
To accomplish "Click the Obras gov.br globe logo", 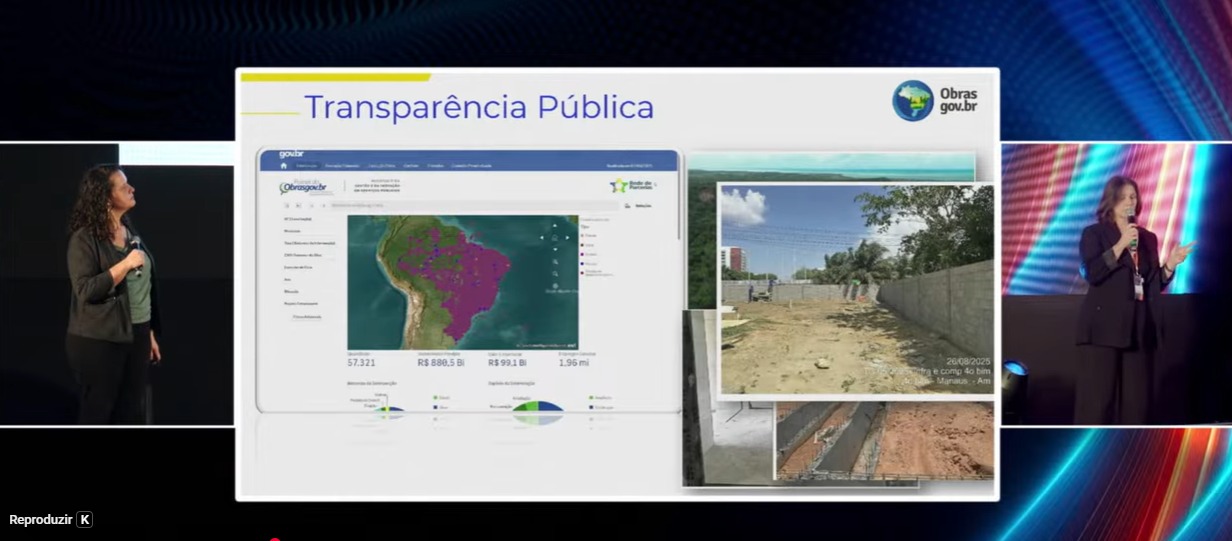I will pos(912,101).
